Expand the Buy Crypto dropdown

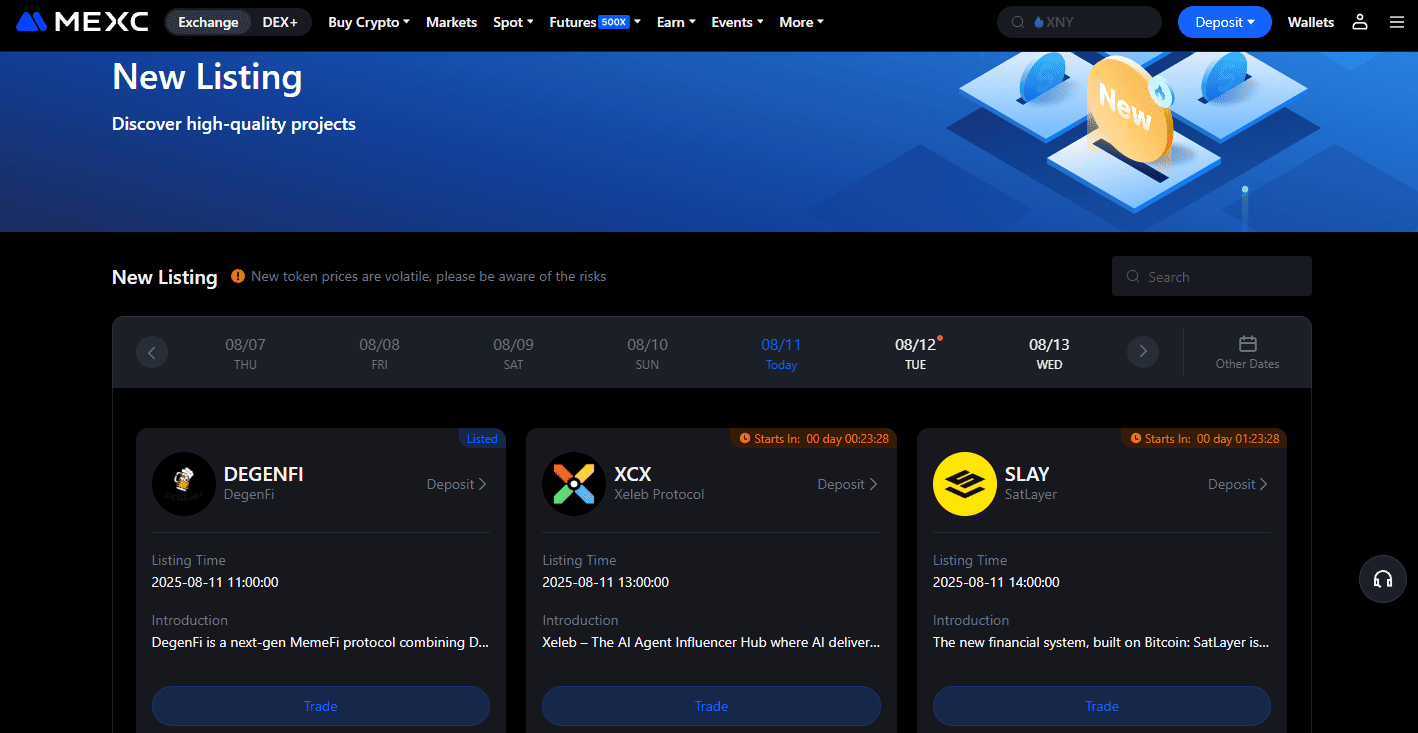coord(369,22)
